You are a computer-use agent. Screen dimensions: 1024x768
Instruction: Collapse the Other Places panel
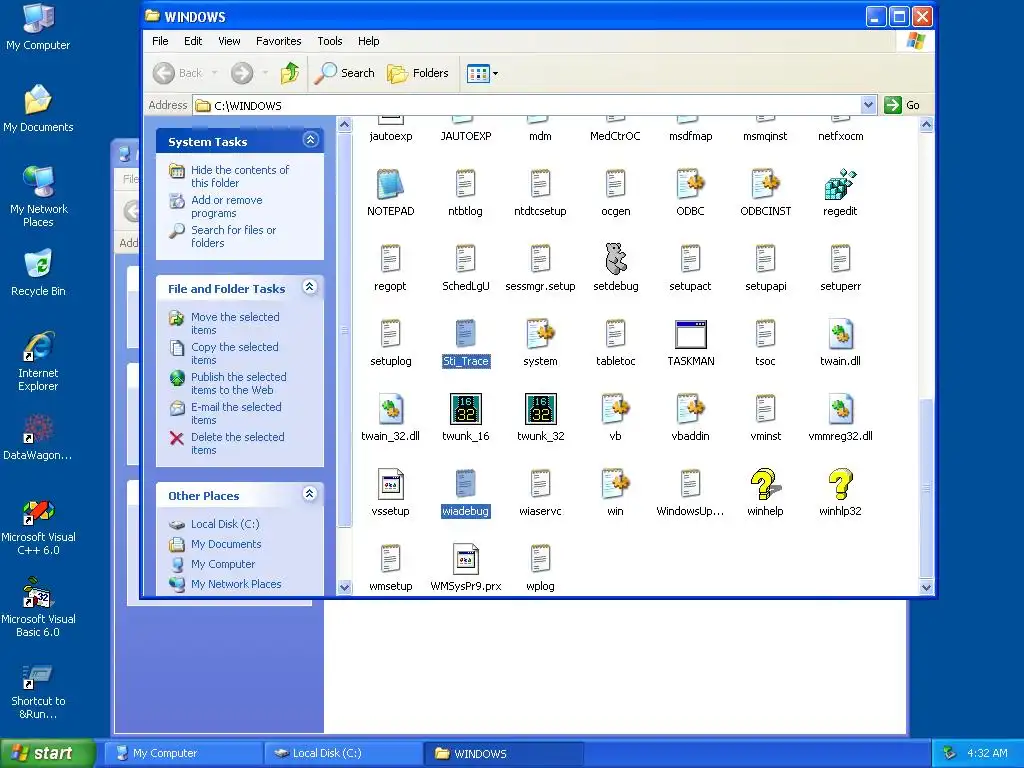pyautogui.click(x=310, y=494)
